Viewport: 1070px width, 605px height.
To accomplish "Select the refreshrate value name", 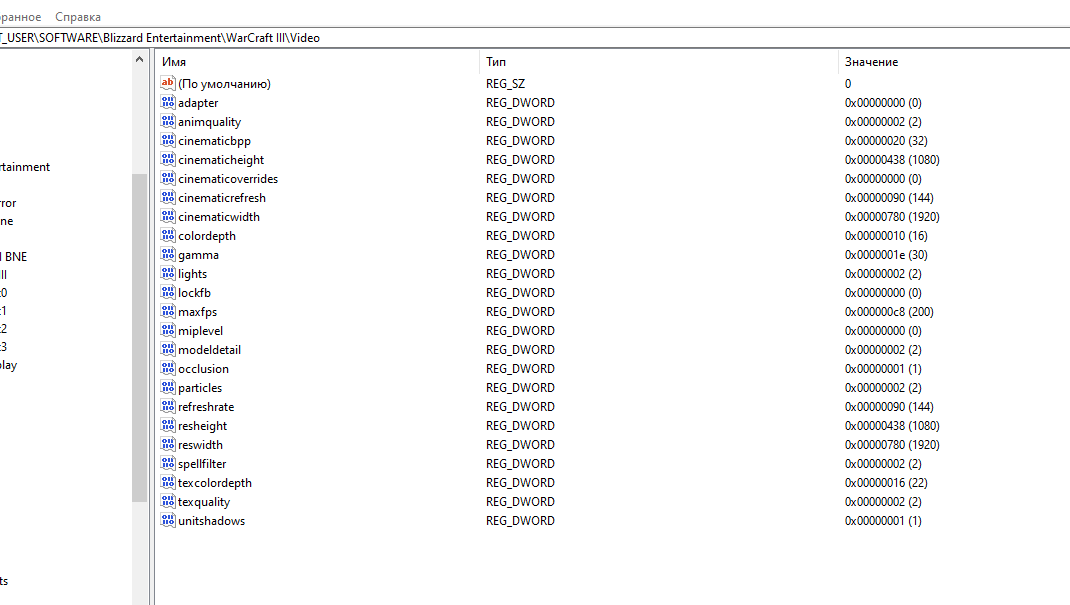I will click(206, 407).
